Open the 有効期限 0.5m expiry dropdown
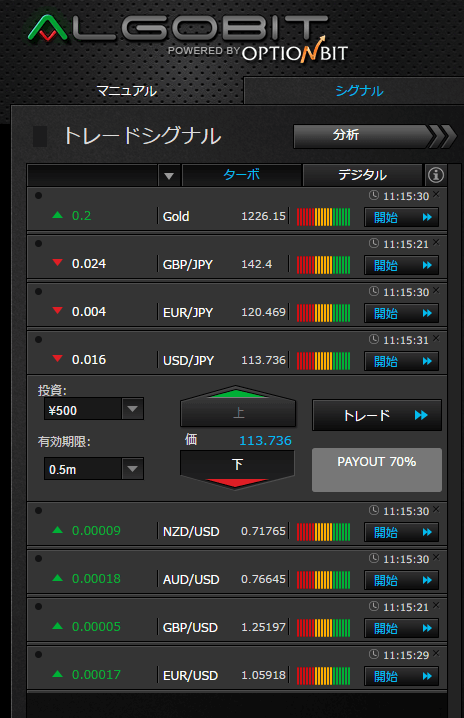Viewport: 464px width, 718px height. point(133,469)
